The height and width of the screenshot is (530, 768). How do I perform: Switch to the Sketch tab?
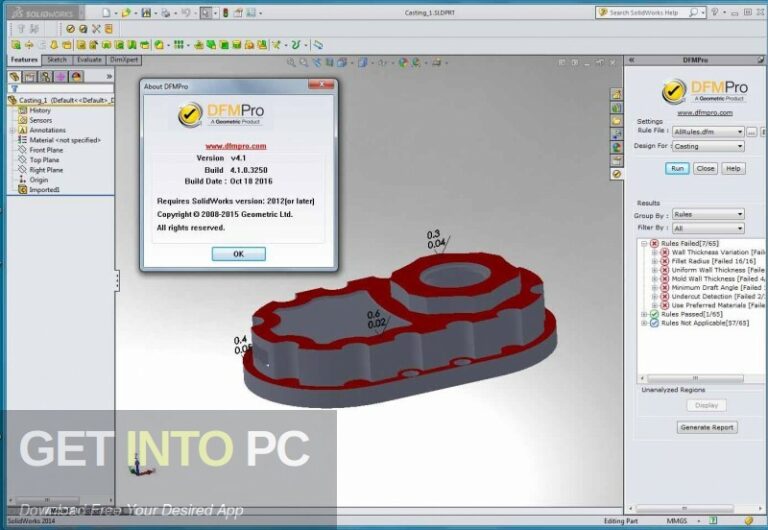57,60
